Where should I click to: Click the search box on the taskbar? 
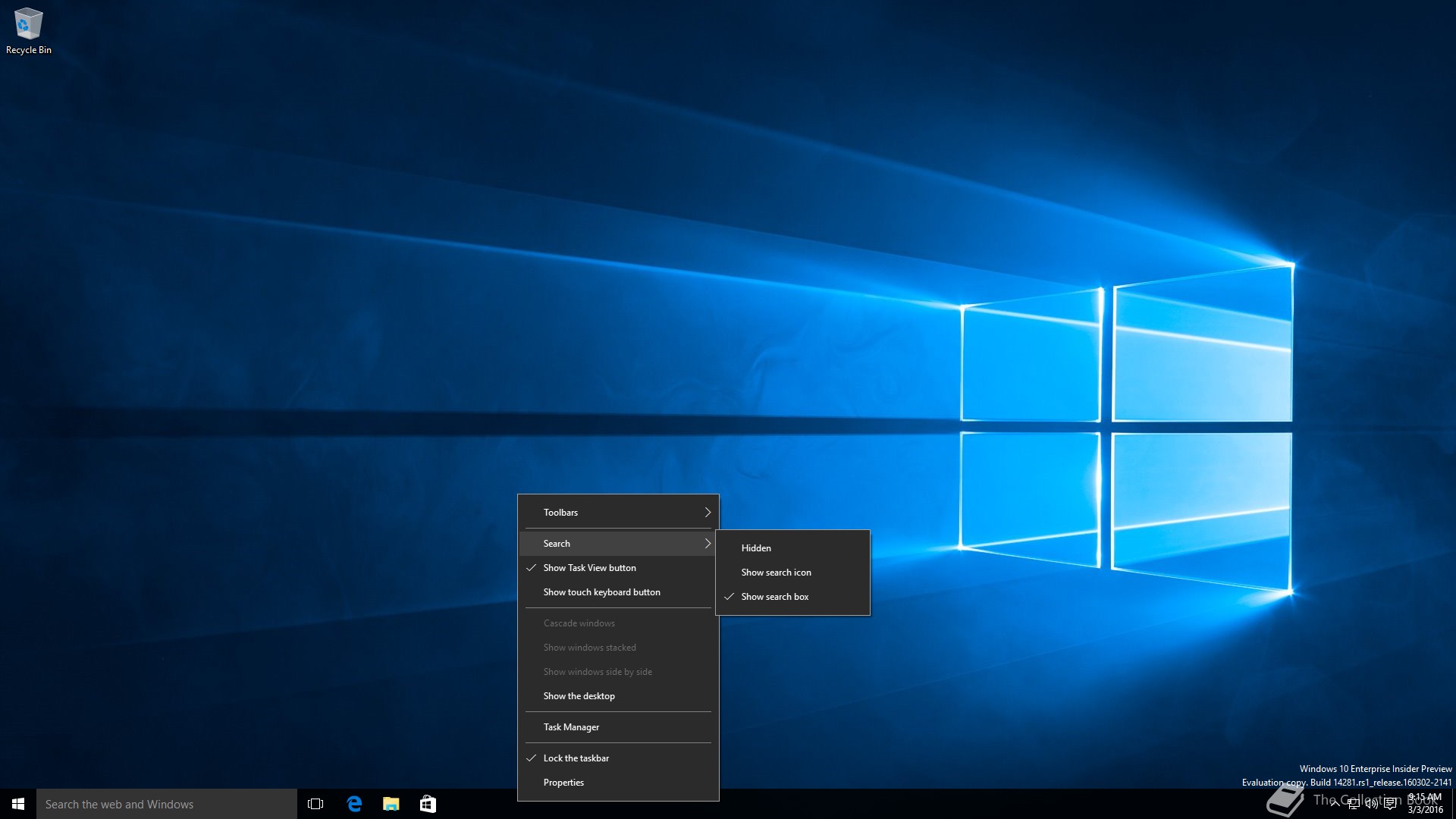[167, 804]
